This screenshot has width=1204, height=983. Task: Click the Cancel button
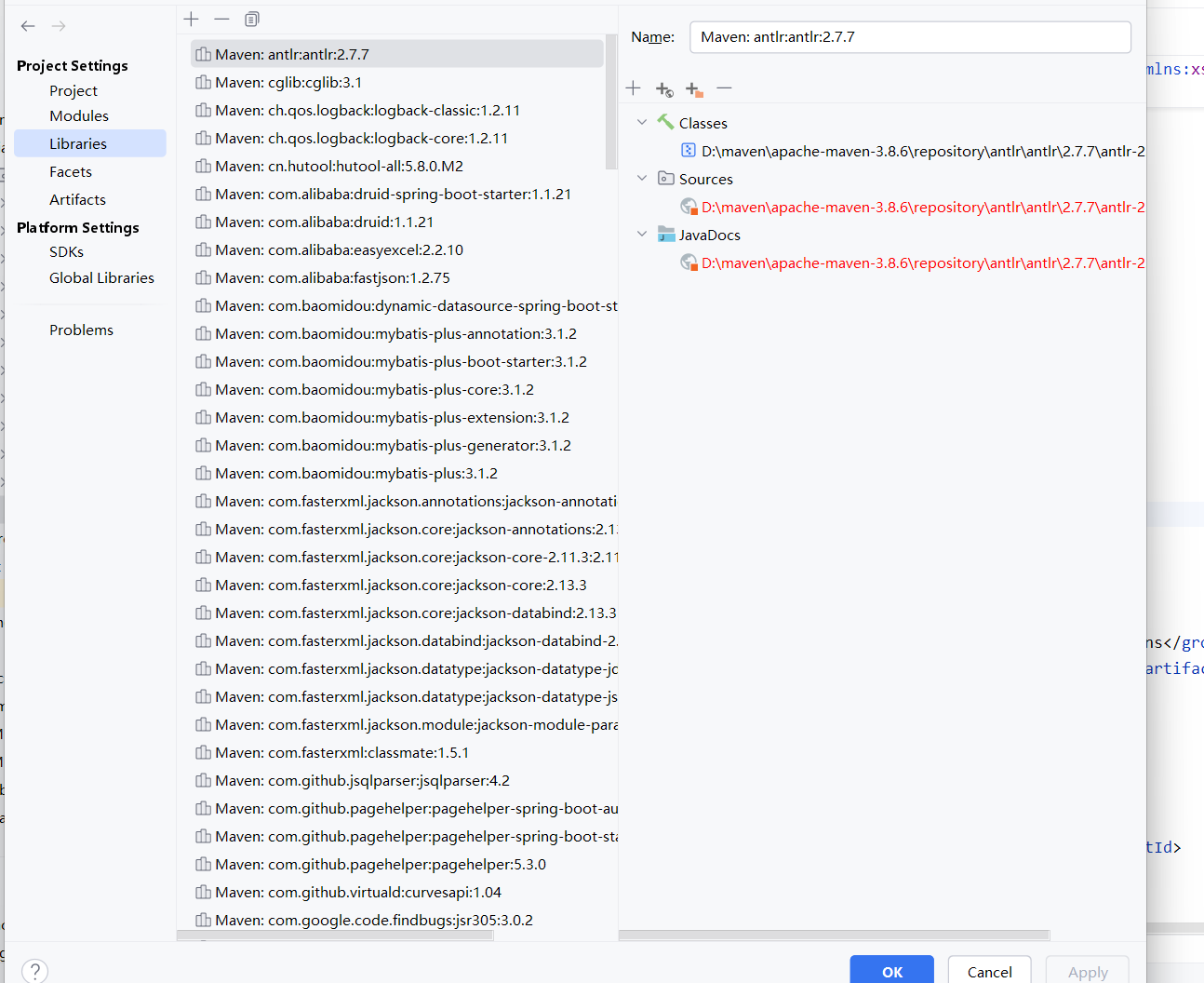tap(989, 970)
